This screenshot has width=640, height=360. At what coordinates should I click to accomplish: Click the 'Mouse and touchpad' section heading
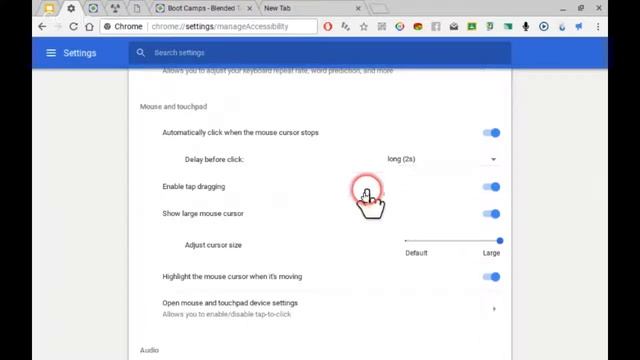pyautogui.click(x=173, y=107)
